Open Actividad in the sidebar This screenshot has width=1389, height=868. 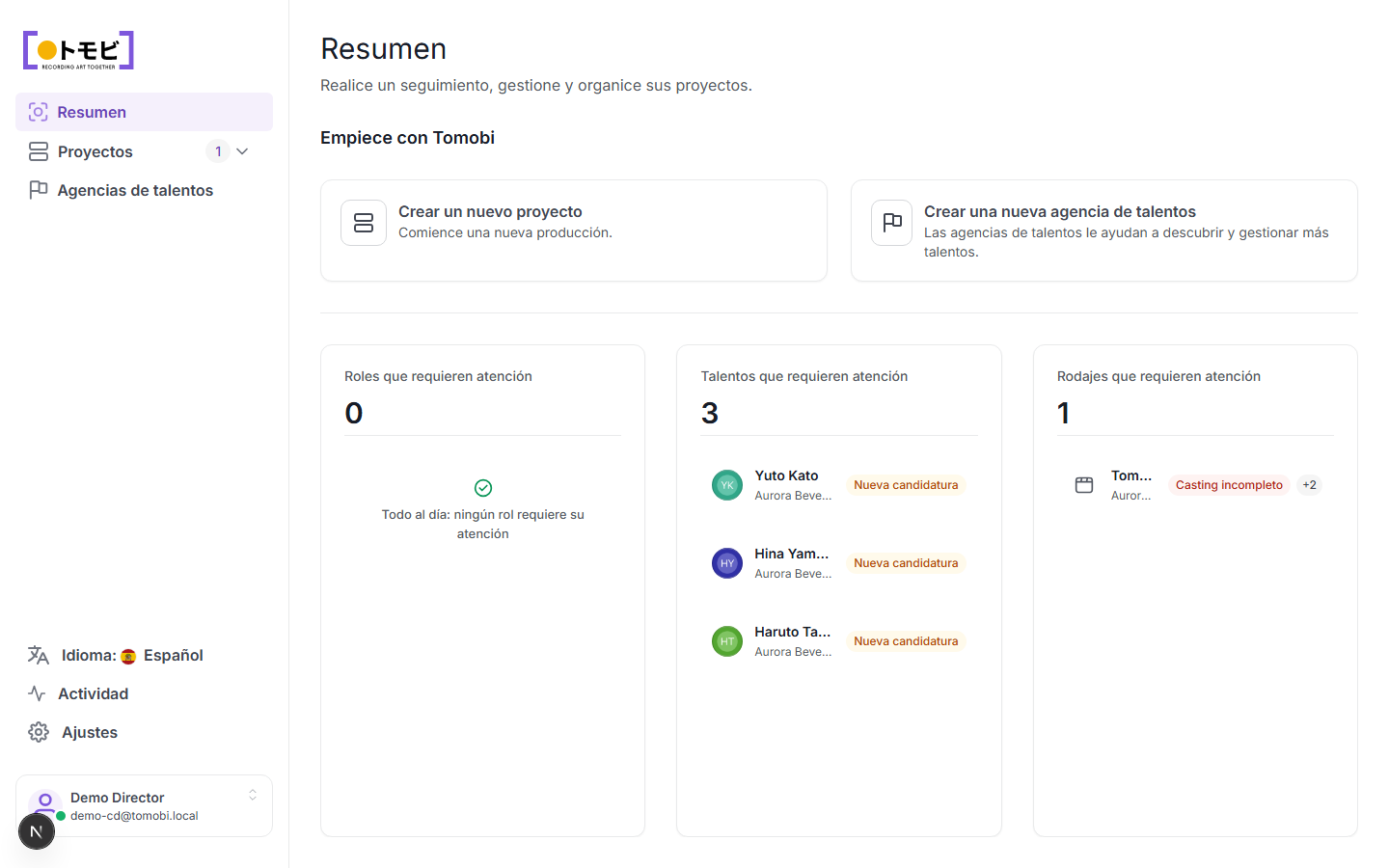[144, 693]
